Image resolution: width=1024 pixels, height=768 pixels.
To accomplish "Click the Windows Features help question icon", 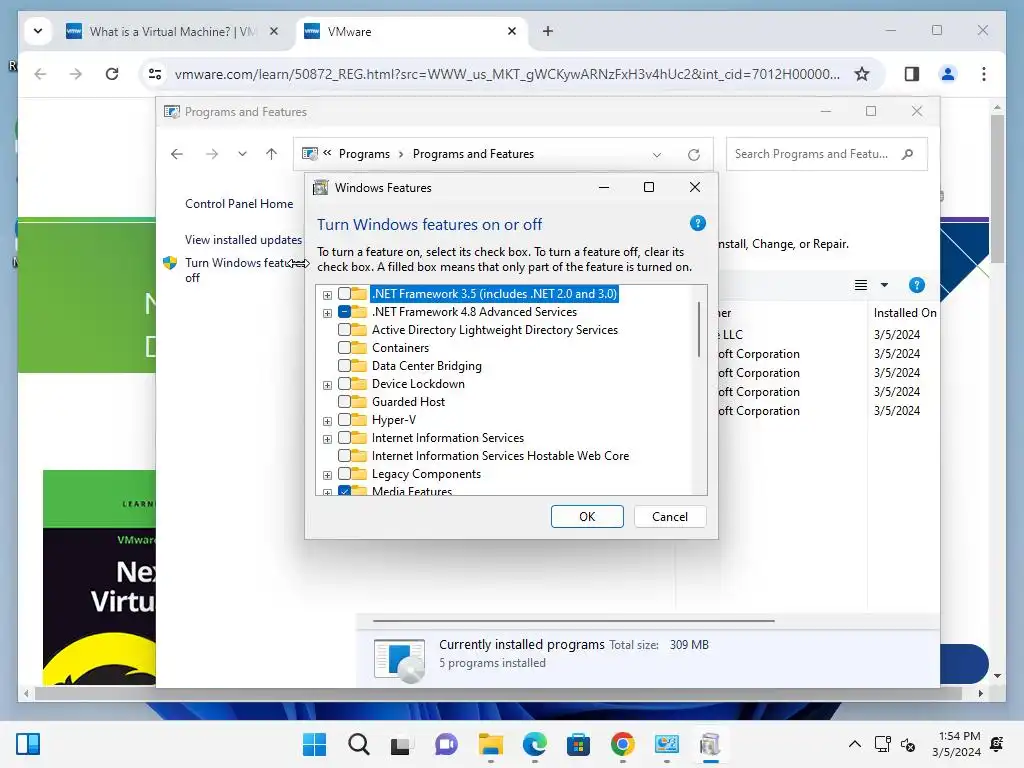I will 697,223.
